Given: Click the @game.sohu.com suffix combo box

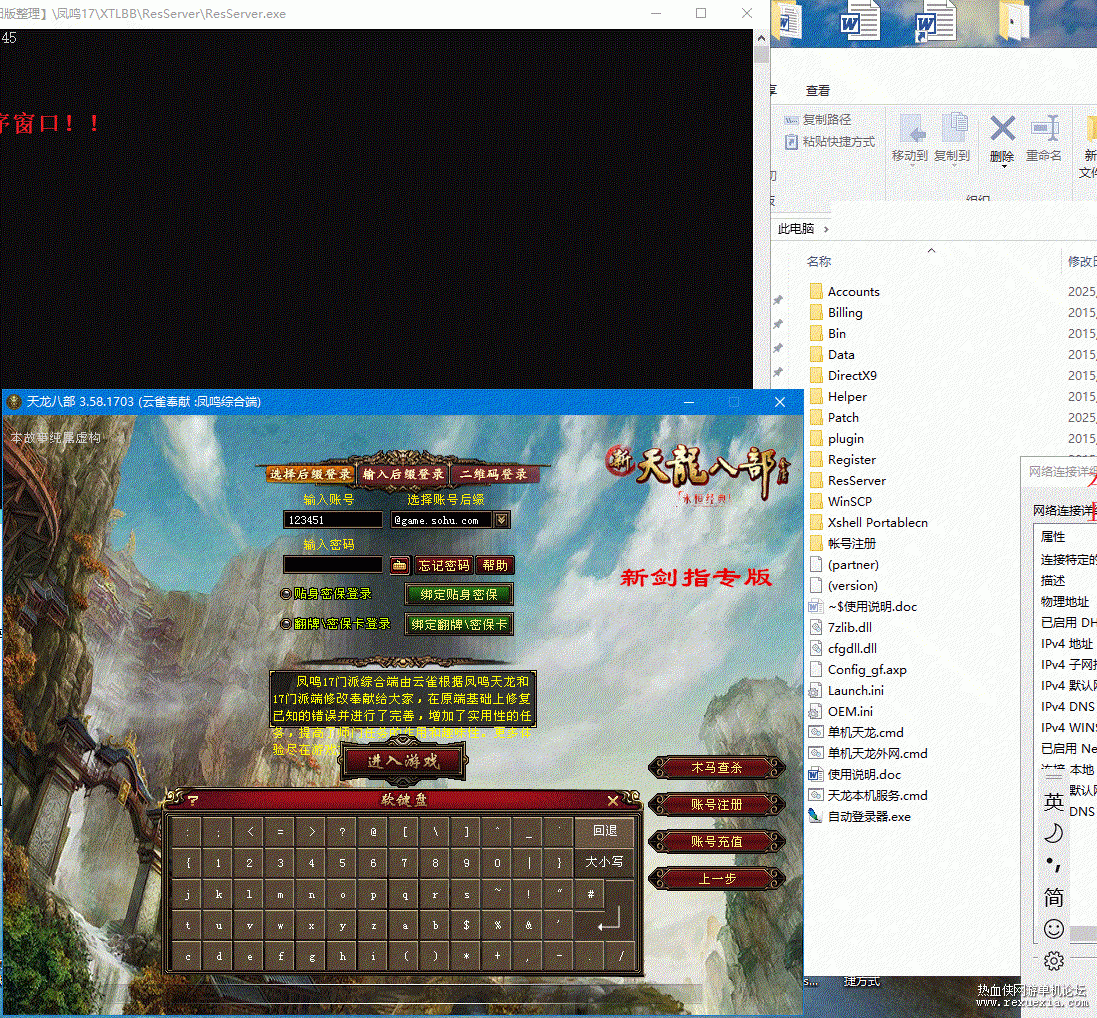Looking at the screenshot, I should tap(450, 520).
